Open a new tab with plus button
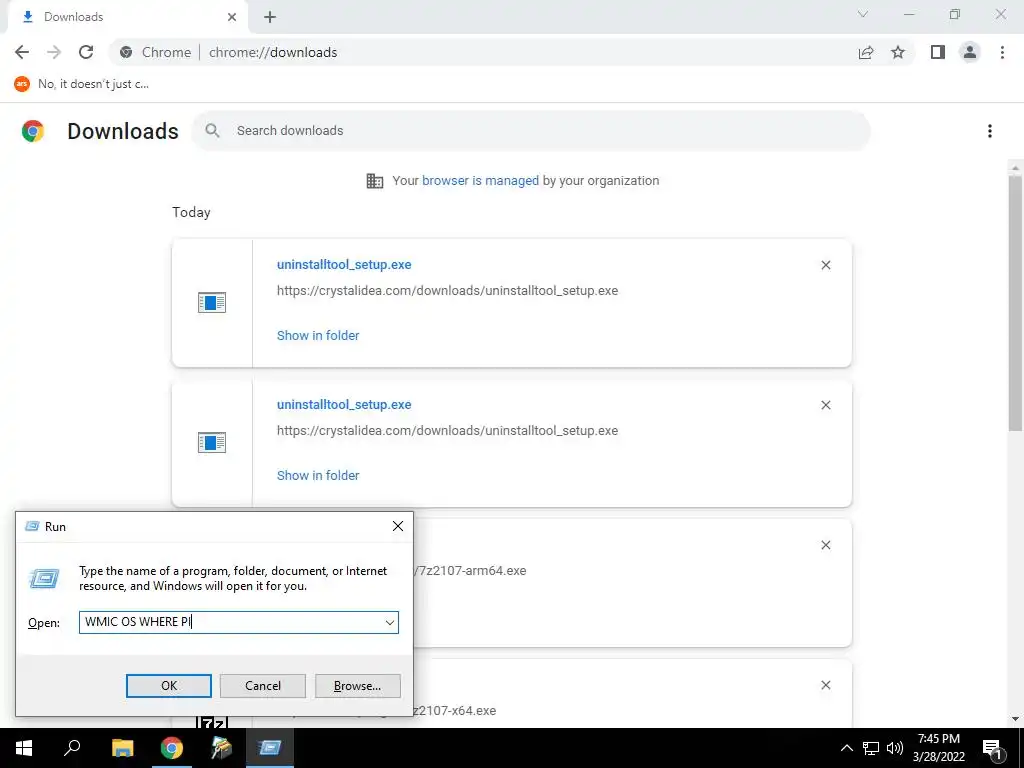The height and width of the screenshot is (768, 1024). pyautogui.click(x=270, y=17)
